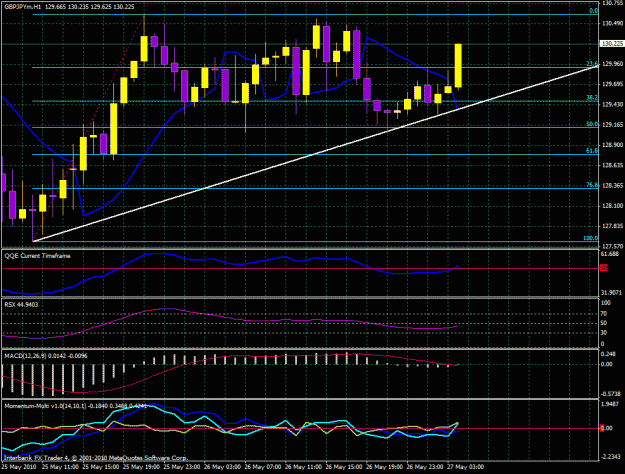This screenshot has width=625, height=474.
Task: Click the 127.835 price axis label
Action: pyautogui.click(x=612, y=226)
